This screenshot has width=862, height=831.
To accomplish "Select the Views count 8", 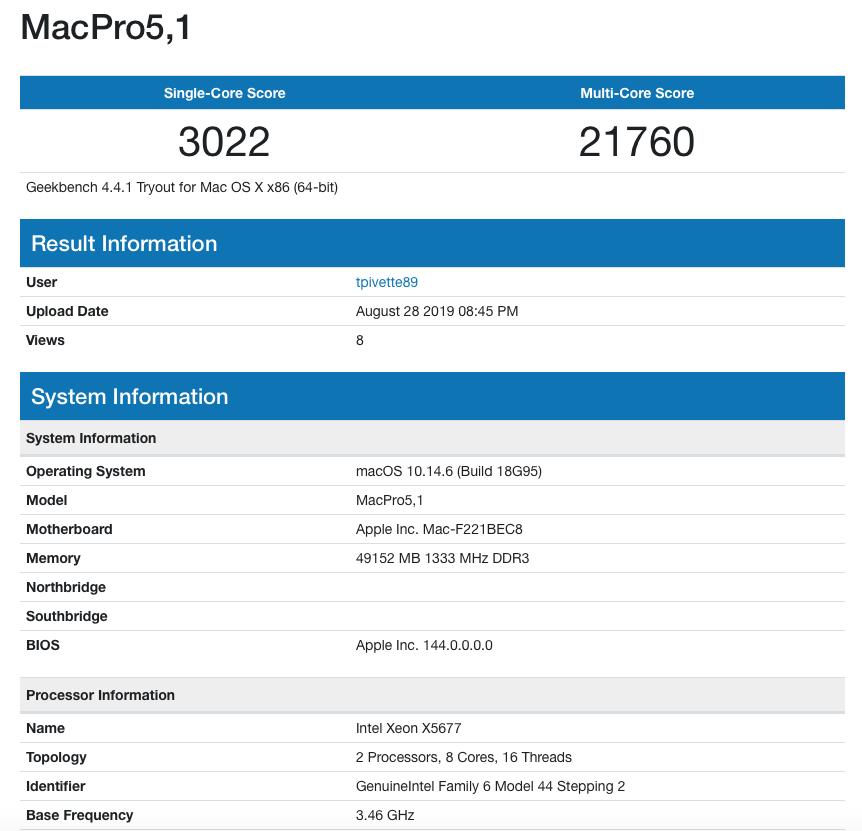I will (360, 341).
